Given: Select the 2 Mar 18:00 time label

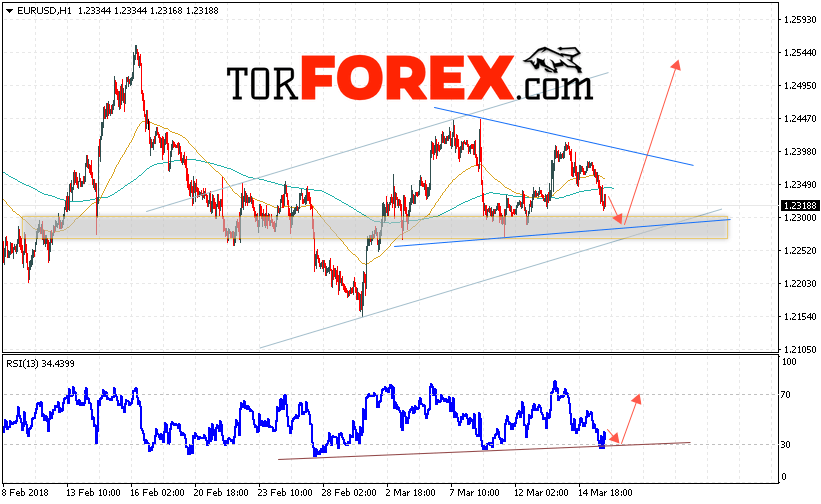Looking at the screenshot, I should point(410,493).
